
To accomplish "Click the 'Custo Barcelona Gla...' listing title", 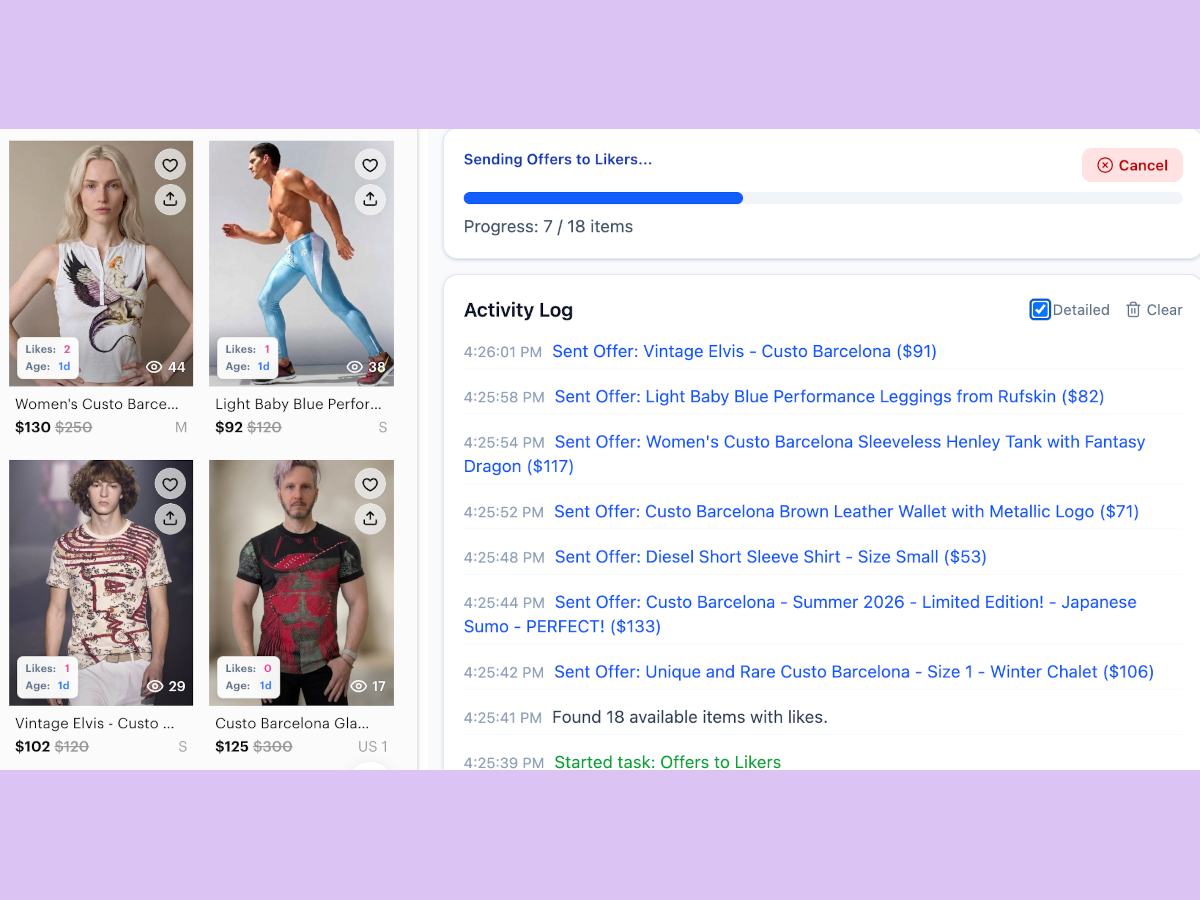I will click(292, 723).
